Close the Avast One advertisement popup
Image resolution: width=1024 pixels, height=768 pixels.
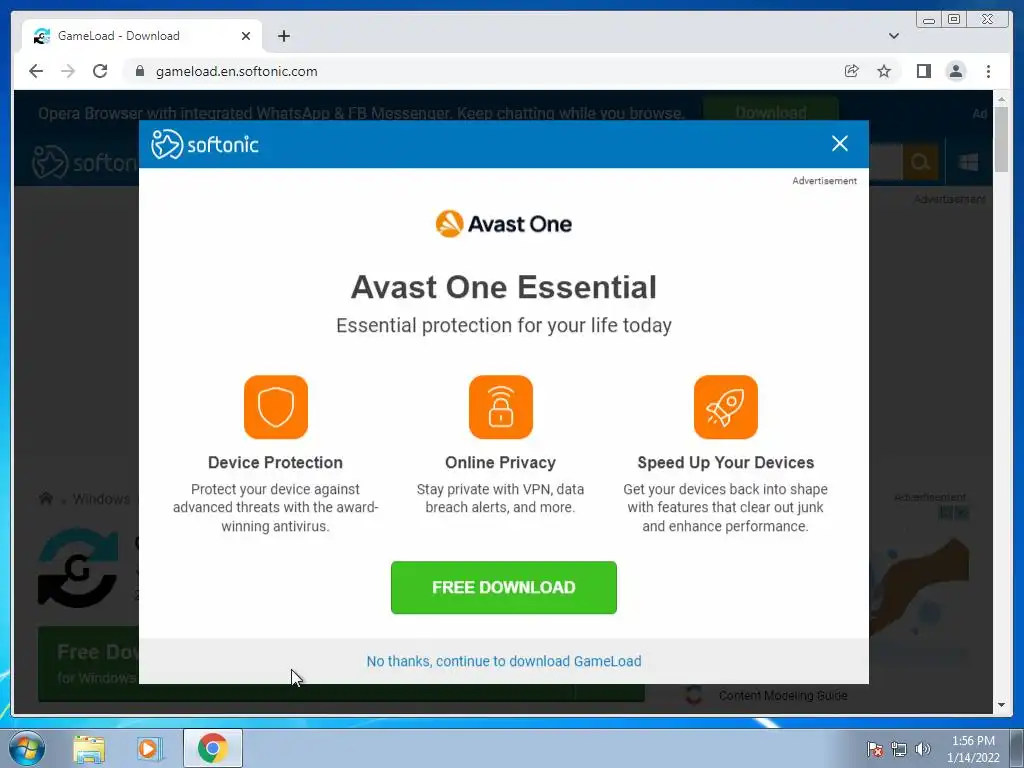[x=839, y=144]
